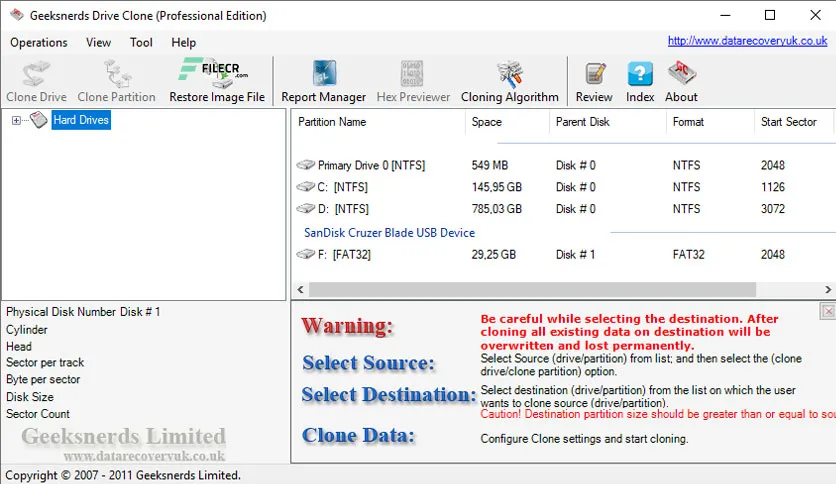Screen dimensions: 836x484
Task: Sort by Parent Disk column header
Action: click(608, 122)
